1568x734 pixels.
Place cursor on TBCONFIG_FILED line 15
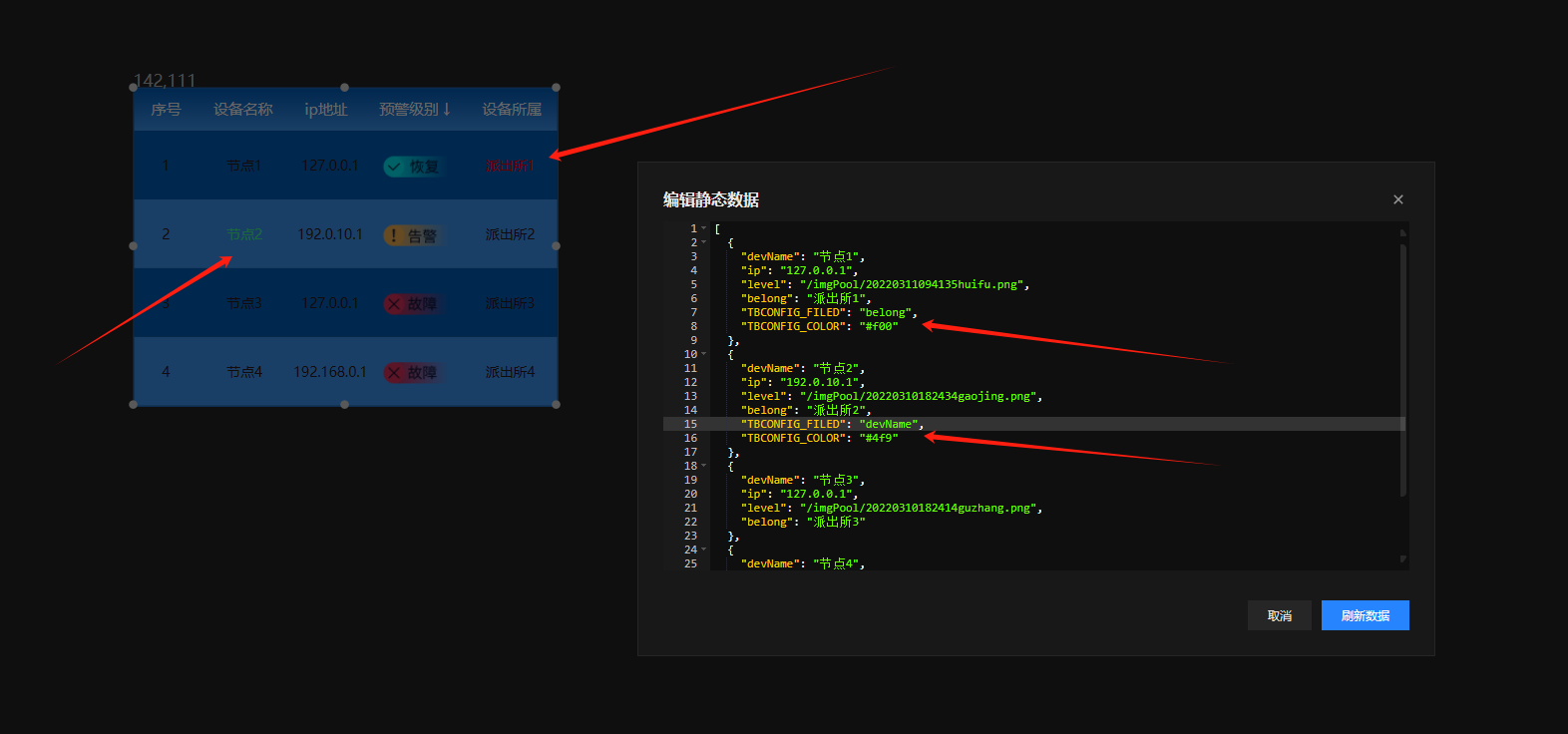point(794,424)
